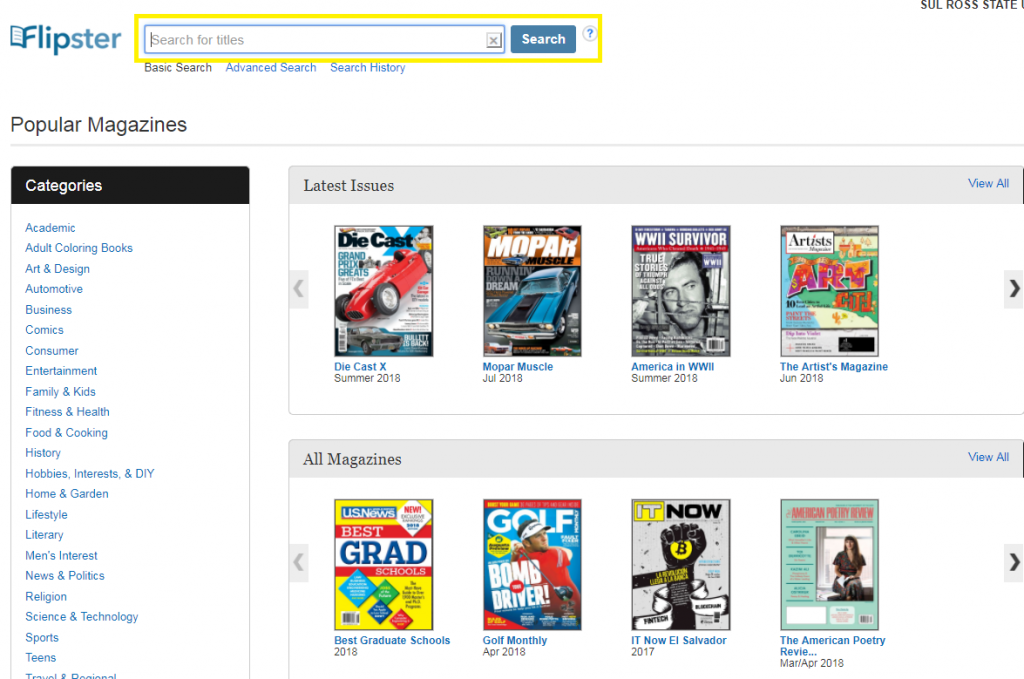This screenshot has height=679, width=1024.
Task: Browse the Consumer category
Action: [x=52, y=351]
